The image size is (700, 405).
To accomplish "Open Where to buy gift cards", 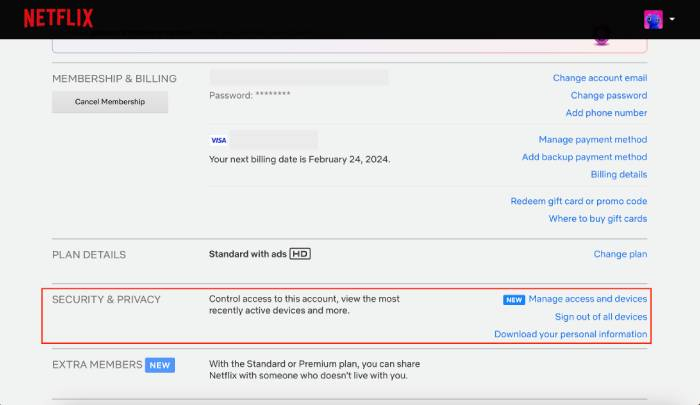I will coord(597,218).
